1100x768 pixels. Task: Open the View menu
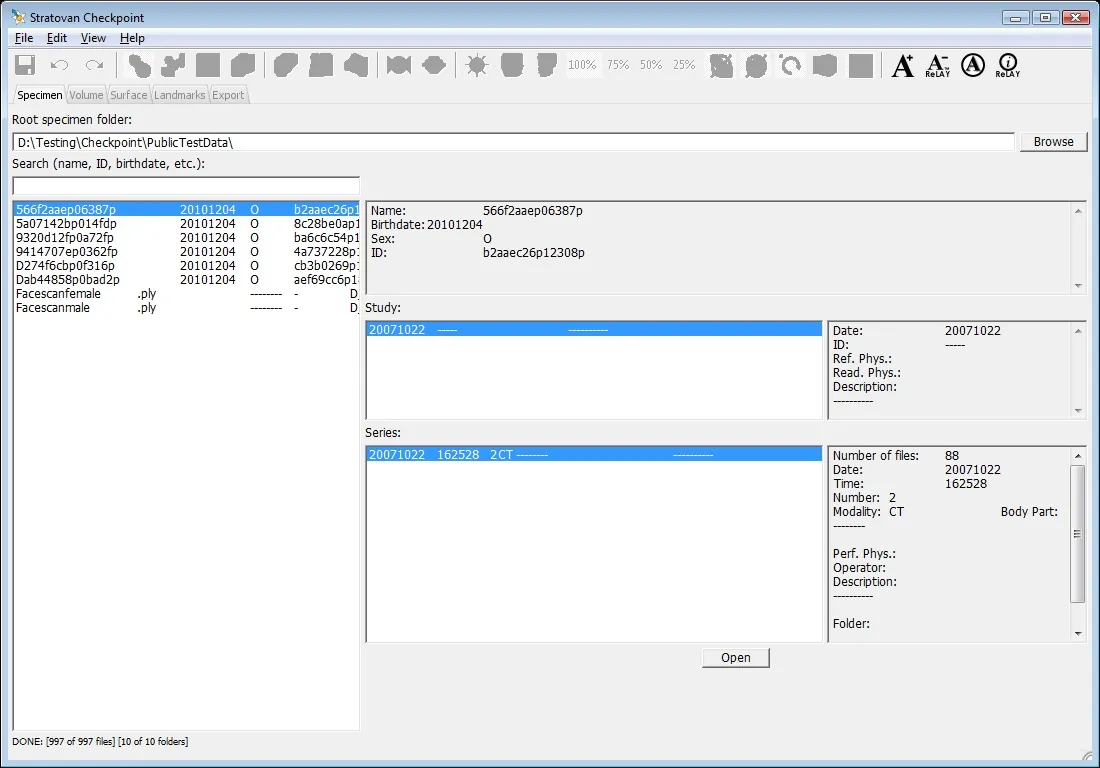93,38
